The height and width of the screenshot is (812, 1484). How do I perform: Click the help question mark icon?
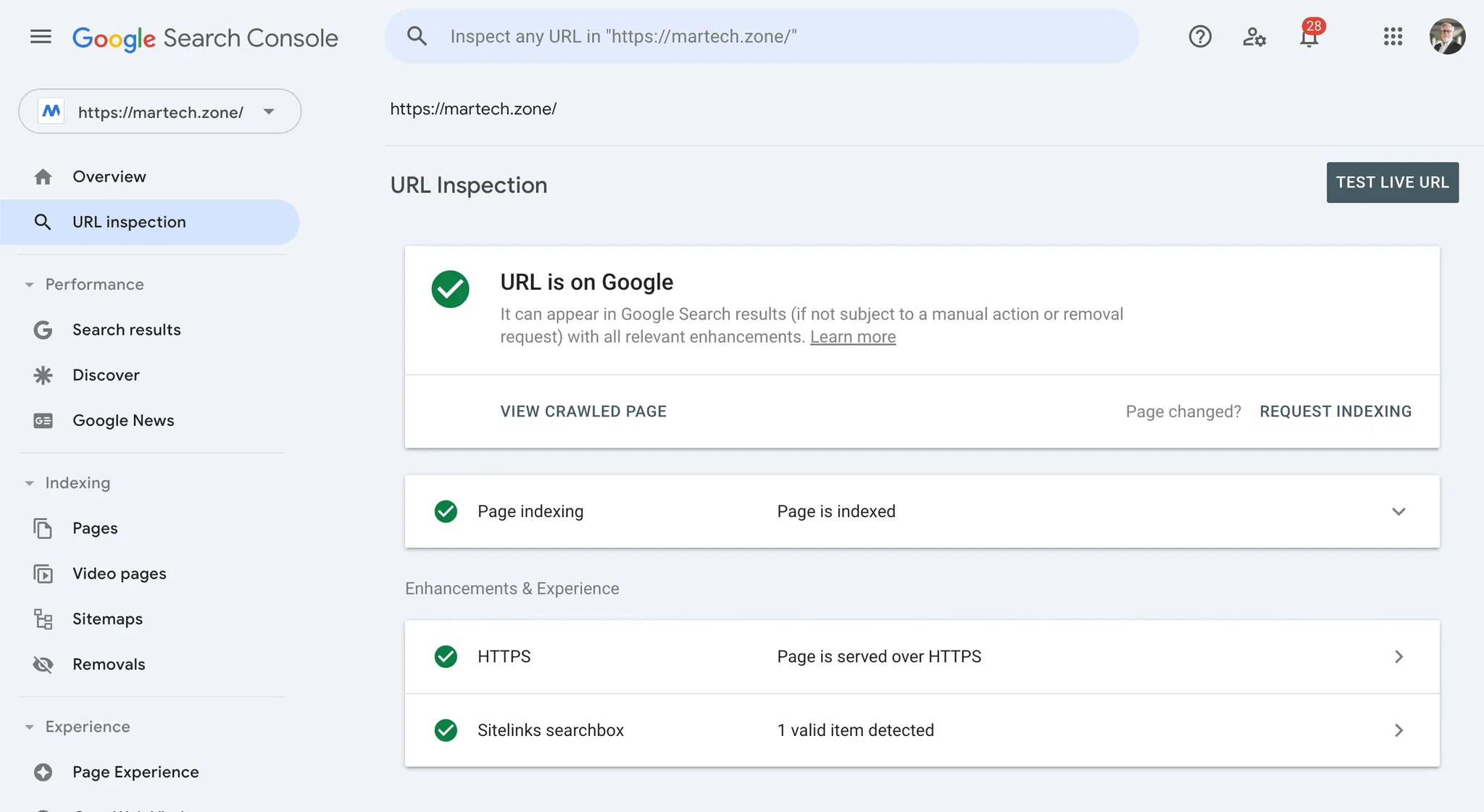coord(1200,36)
